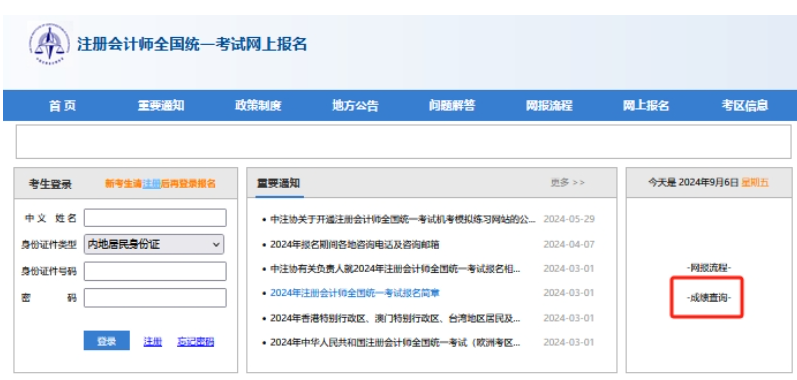Select 问题解答 in the nav bar

tap(452, 106)
